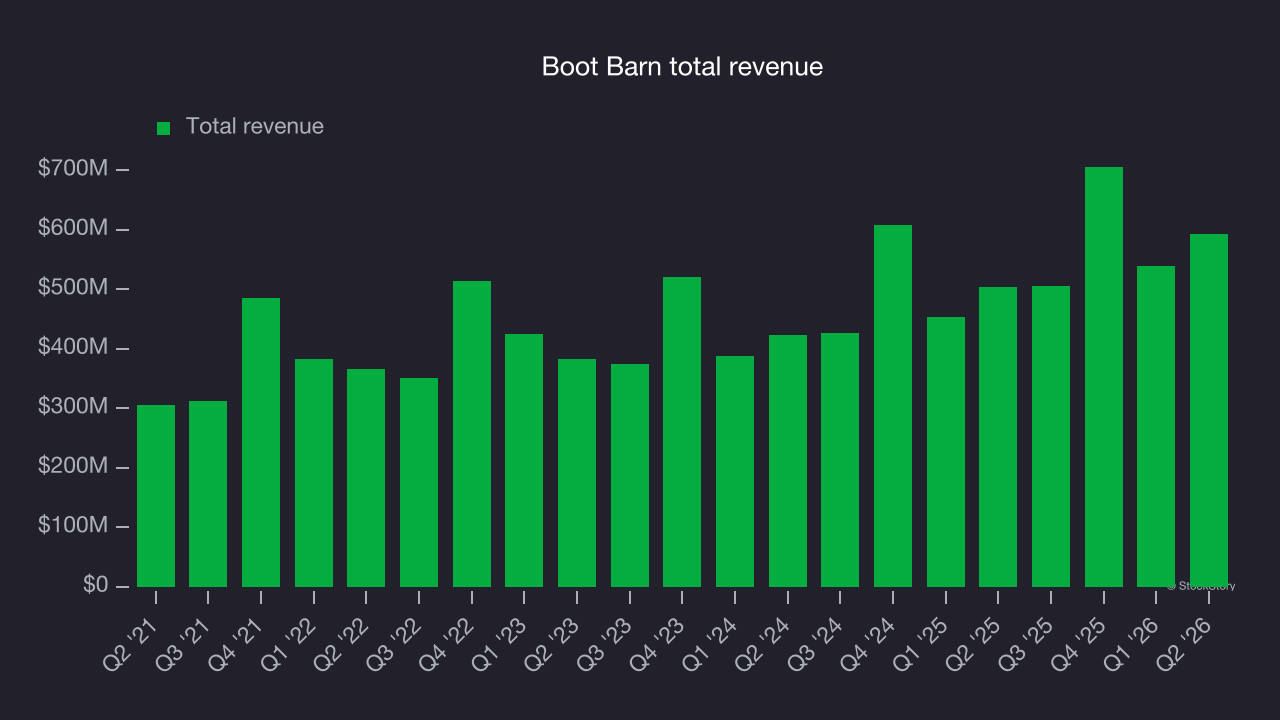
Task: Select the revenue bar for Q4 '24
Action: 893,406
